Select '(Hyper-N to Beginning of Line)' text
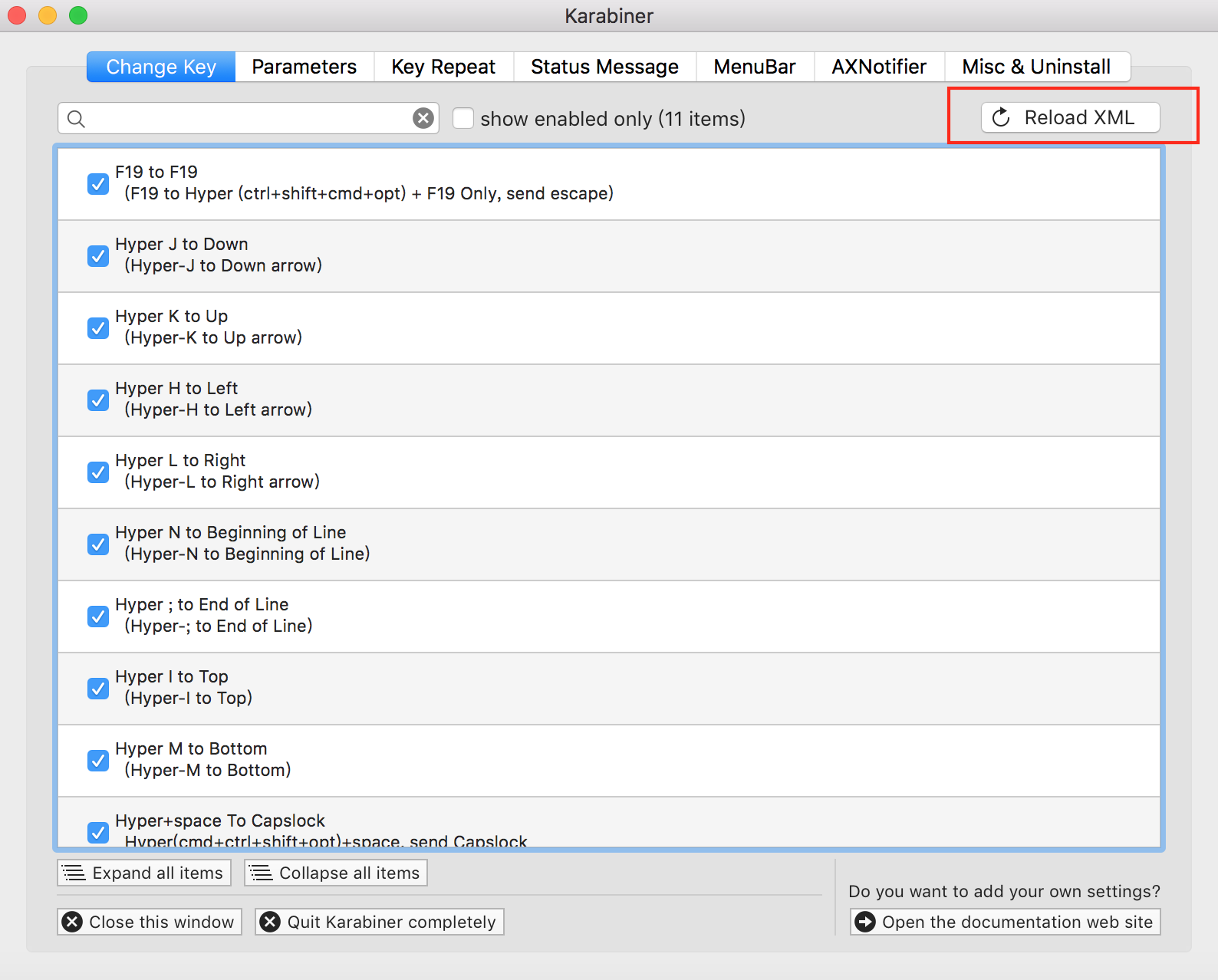 [x=247, y=554]
